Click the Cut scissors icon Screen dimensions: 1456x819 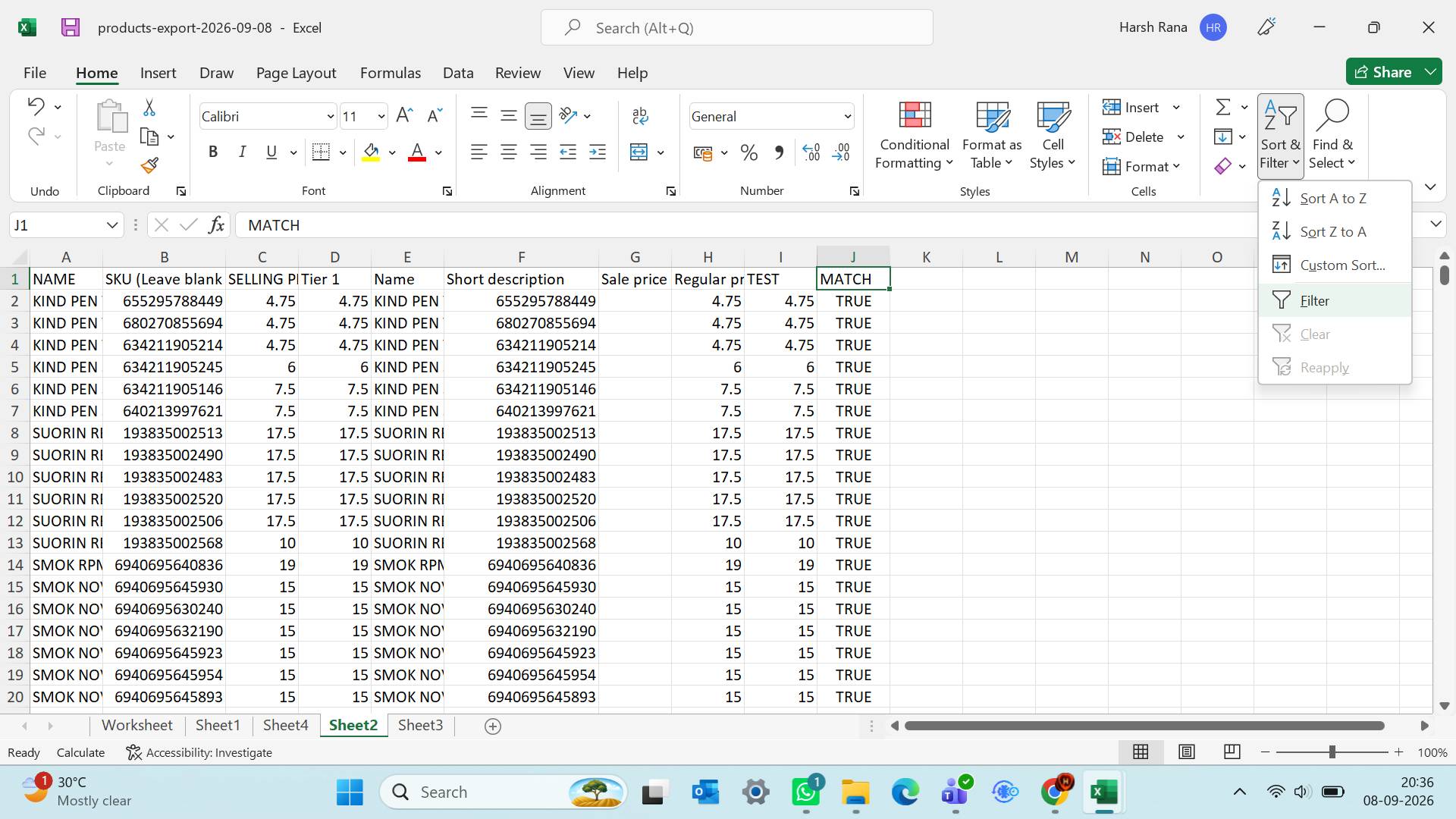pyautogui.click(x=149, y=108)
